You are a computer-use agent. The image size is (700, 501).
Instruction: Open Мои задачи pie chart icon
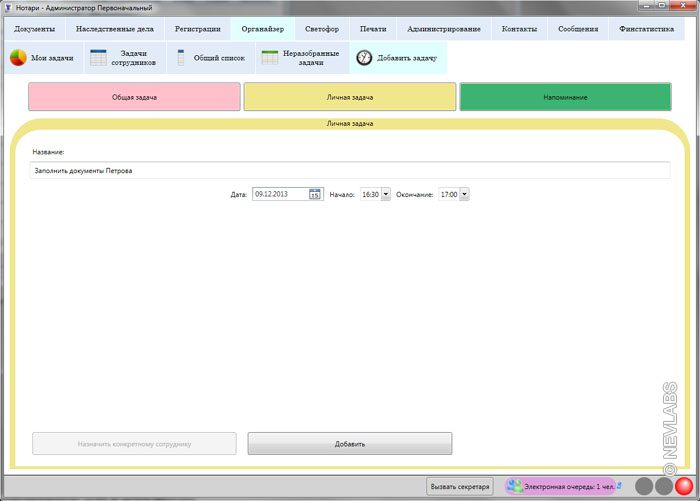point(18,58)
